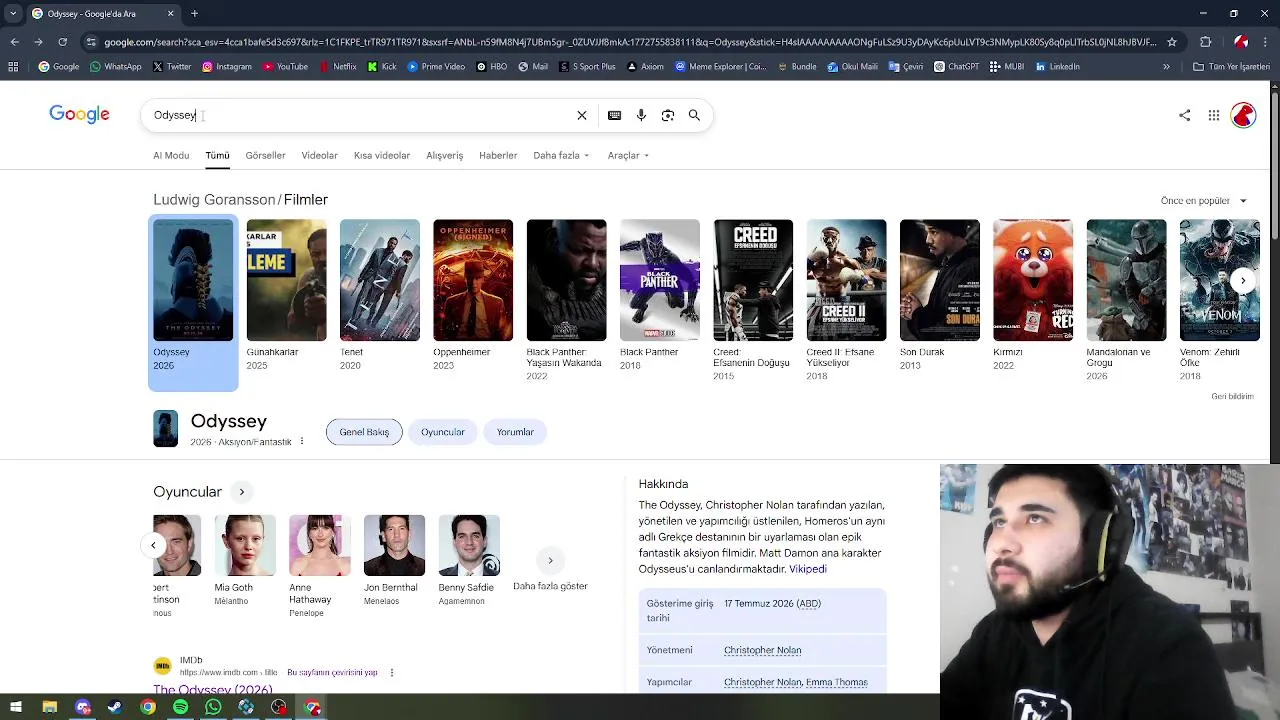This screenshot has width=1280, height=720.
Task: Start voice search with the microphone
Action: coord(641,115)
